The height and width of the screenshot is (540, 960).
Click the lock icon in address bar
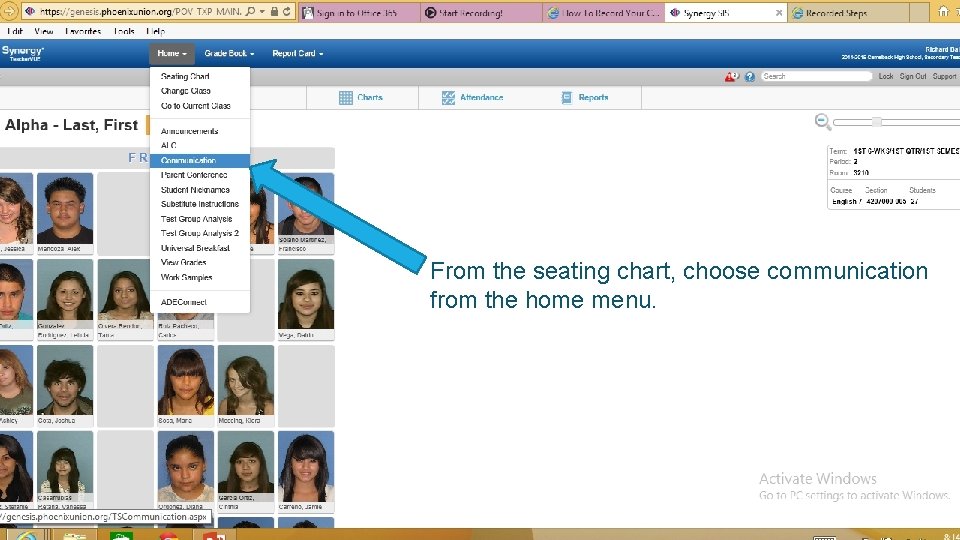(274, 11)
